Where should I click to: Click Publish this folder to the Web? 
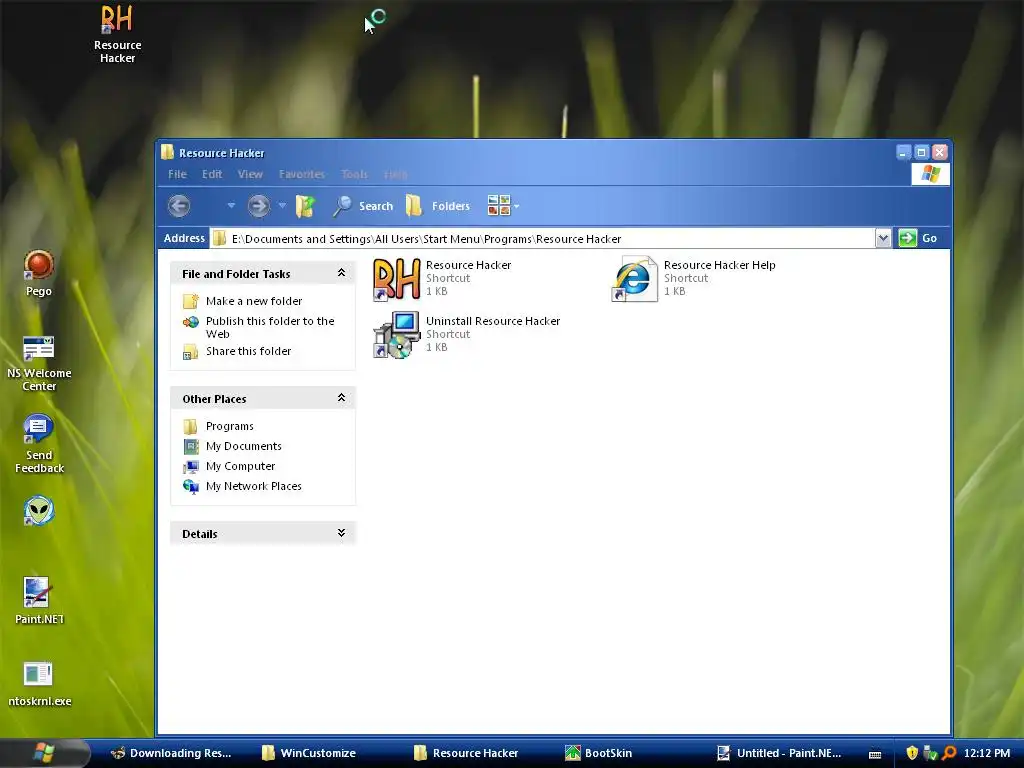pos(270,327)
